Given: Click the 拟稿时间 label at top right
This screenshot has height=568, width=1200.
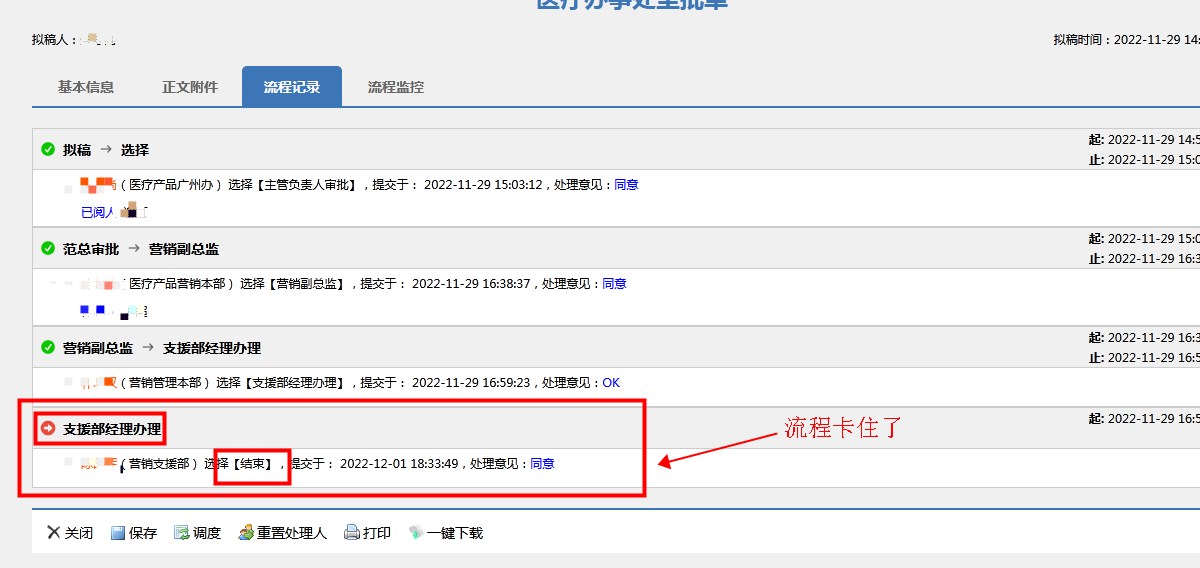Looking at the screenshot, I should click(x=1080, y=40).
